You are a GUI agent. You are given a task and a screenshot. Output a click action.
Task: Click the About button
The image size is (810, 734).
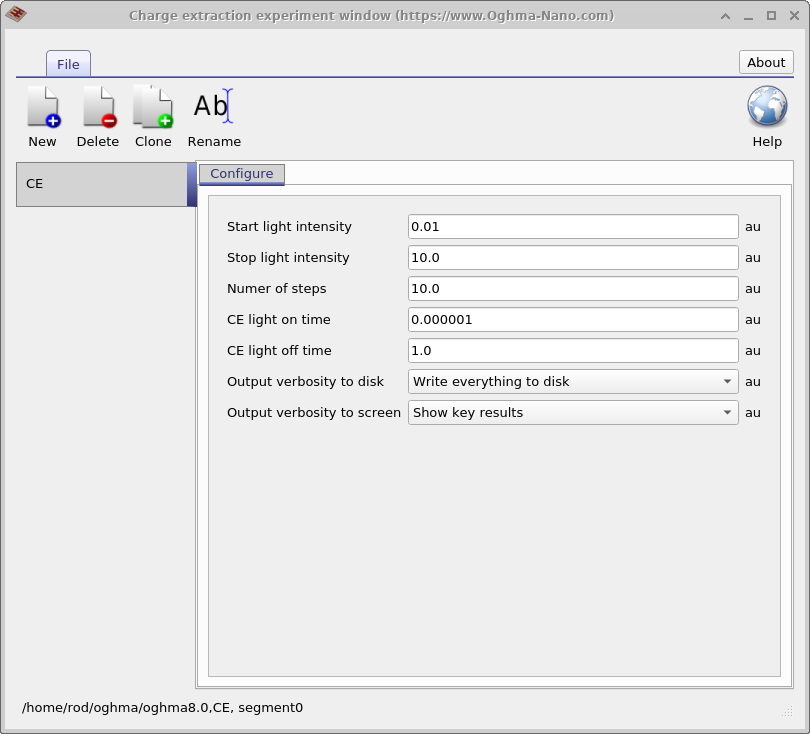[765, 61]
